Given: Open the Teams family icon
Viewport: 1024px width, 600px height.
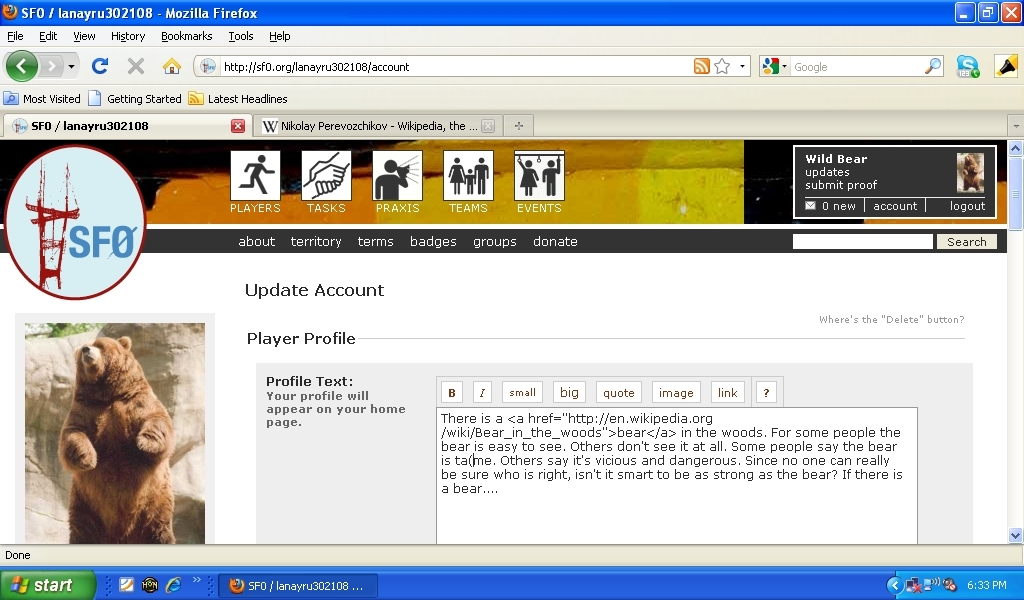Looking at the screenshot, I should tap(468, 176).
